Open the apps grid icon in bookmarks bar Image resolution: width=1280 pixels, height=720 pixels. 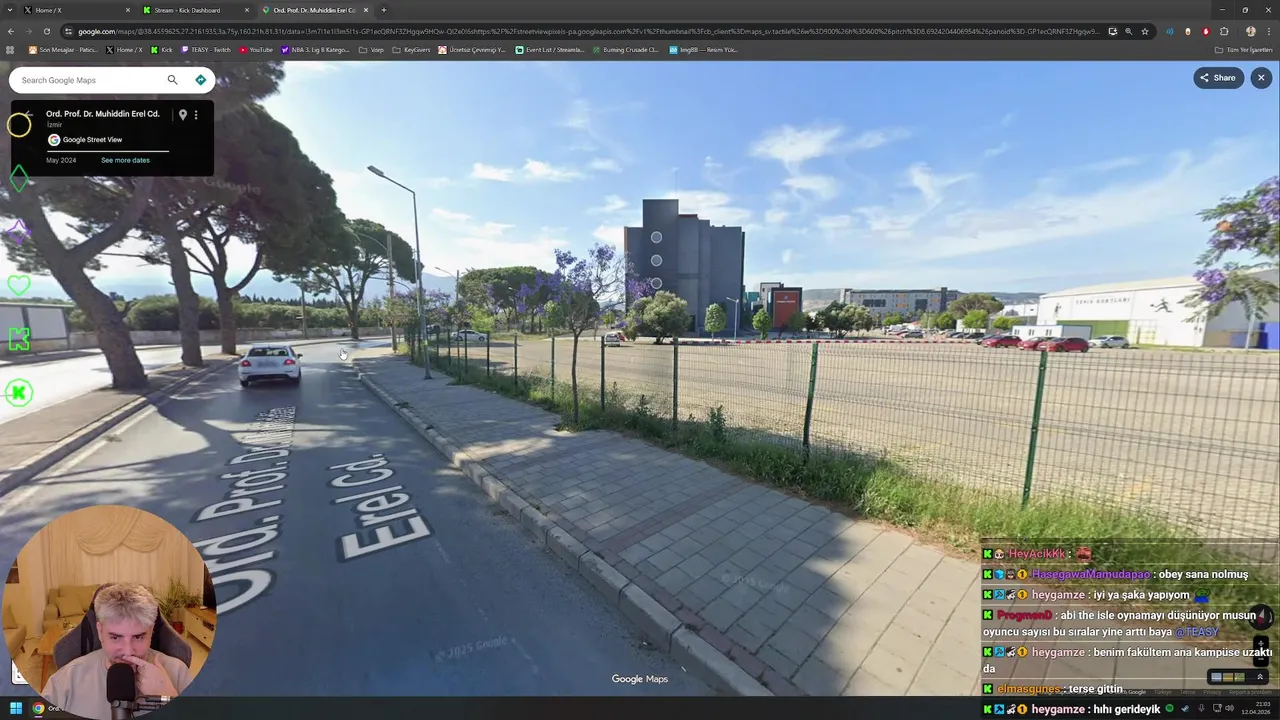(x=10, y=49)
